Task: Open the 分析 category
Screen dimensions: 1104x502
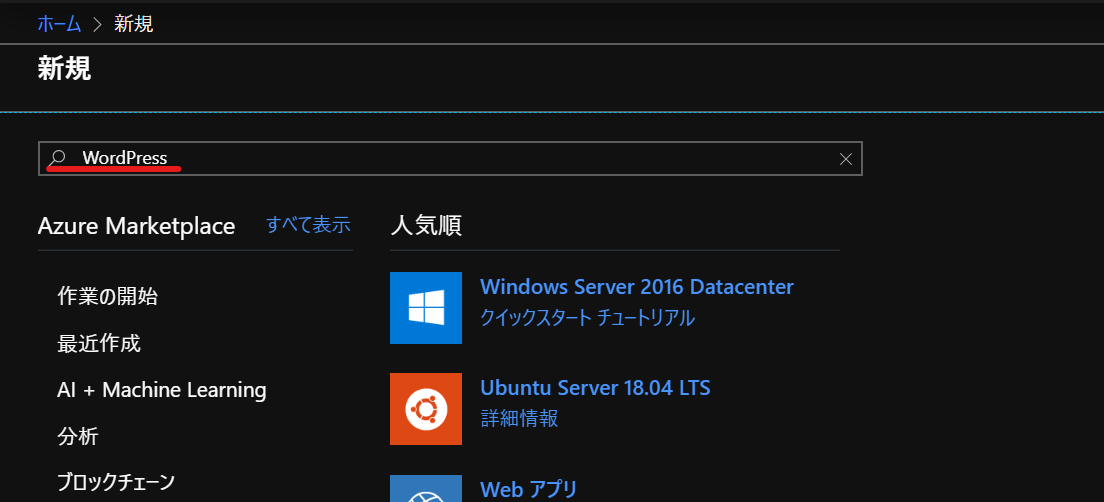Action: point(78,436)
